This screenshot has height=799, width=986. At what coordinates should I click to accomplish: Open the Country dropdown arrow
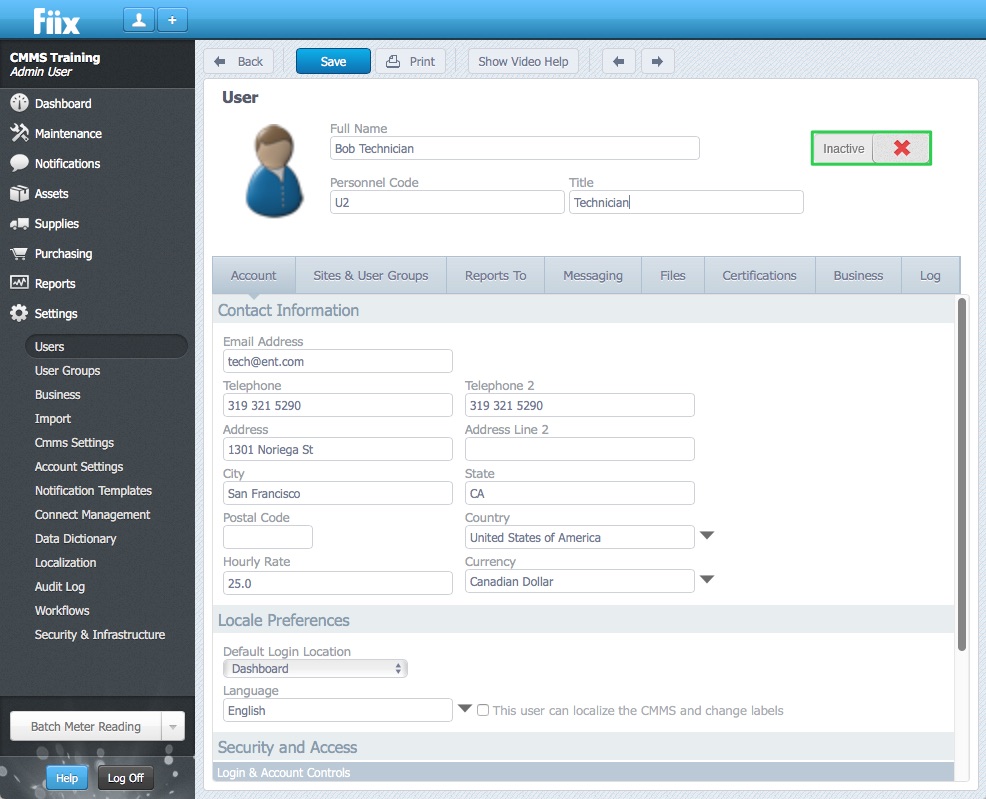pos(707,536)
